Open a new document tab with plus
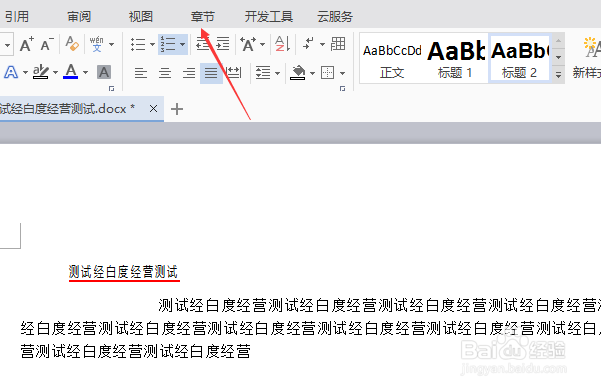 177,109
